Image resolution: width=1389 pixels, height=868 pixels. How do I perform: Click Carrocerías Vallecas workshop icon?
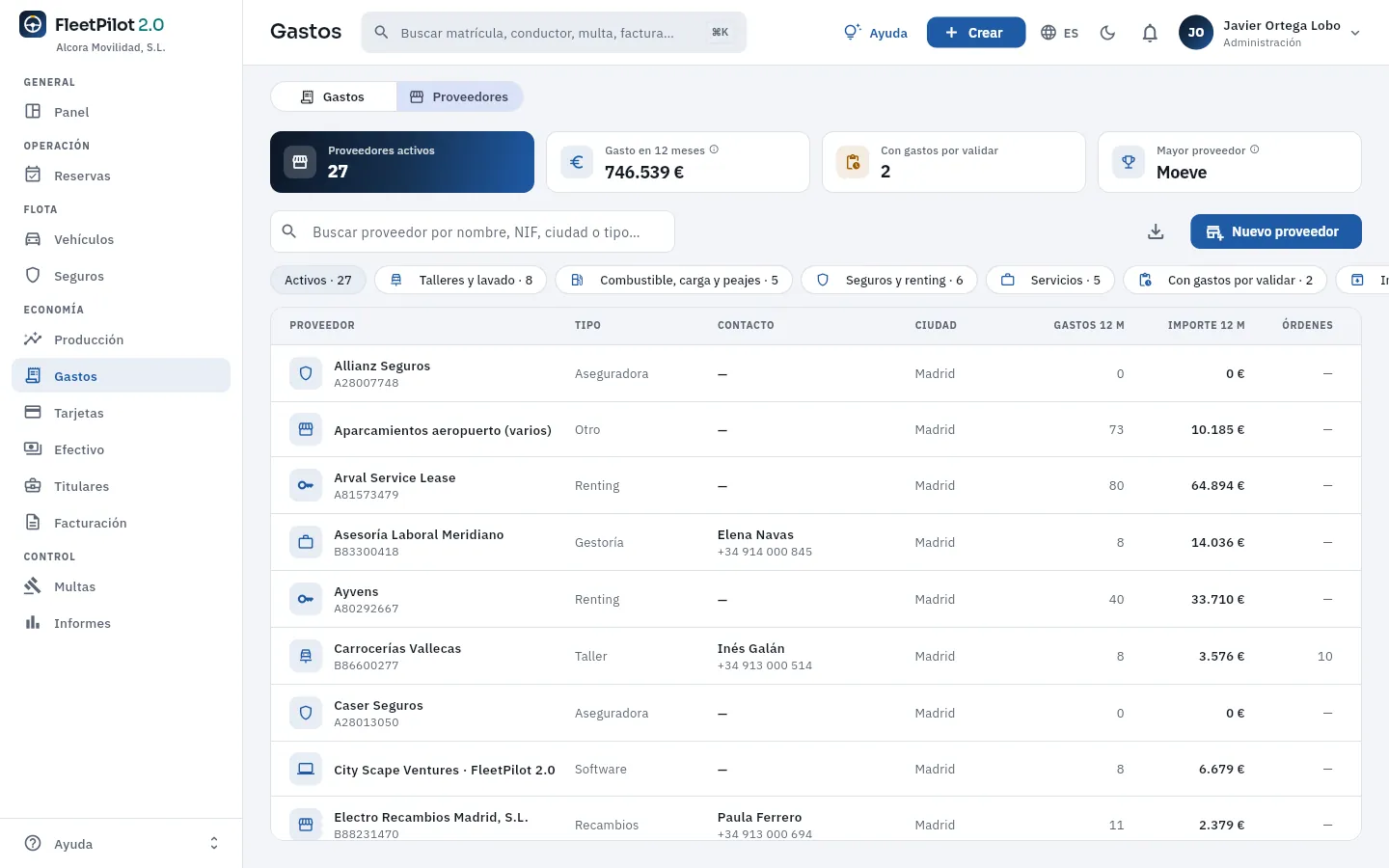306,656
